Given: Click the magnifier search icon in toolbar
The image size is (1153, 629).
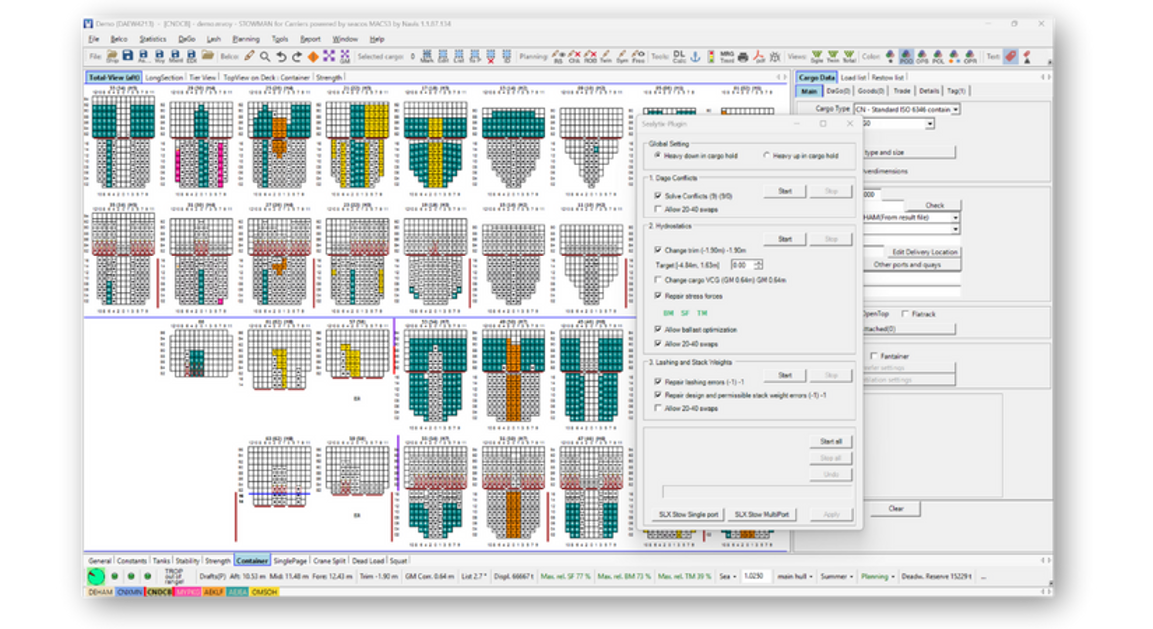Looking at the screenshot, I should click(x=265, y=57).
